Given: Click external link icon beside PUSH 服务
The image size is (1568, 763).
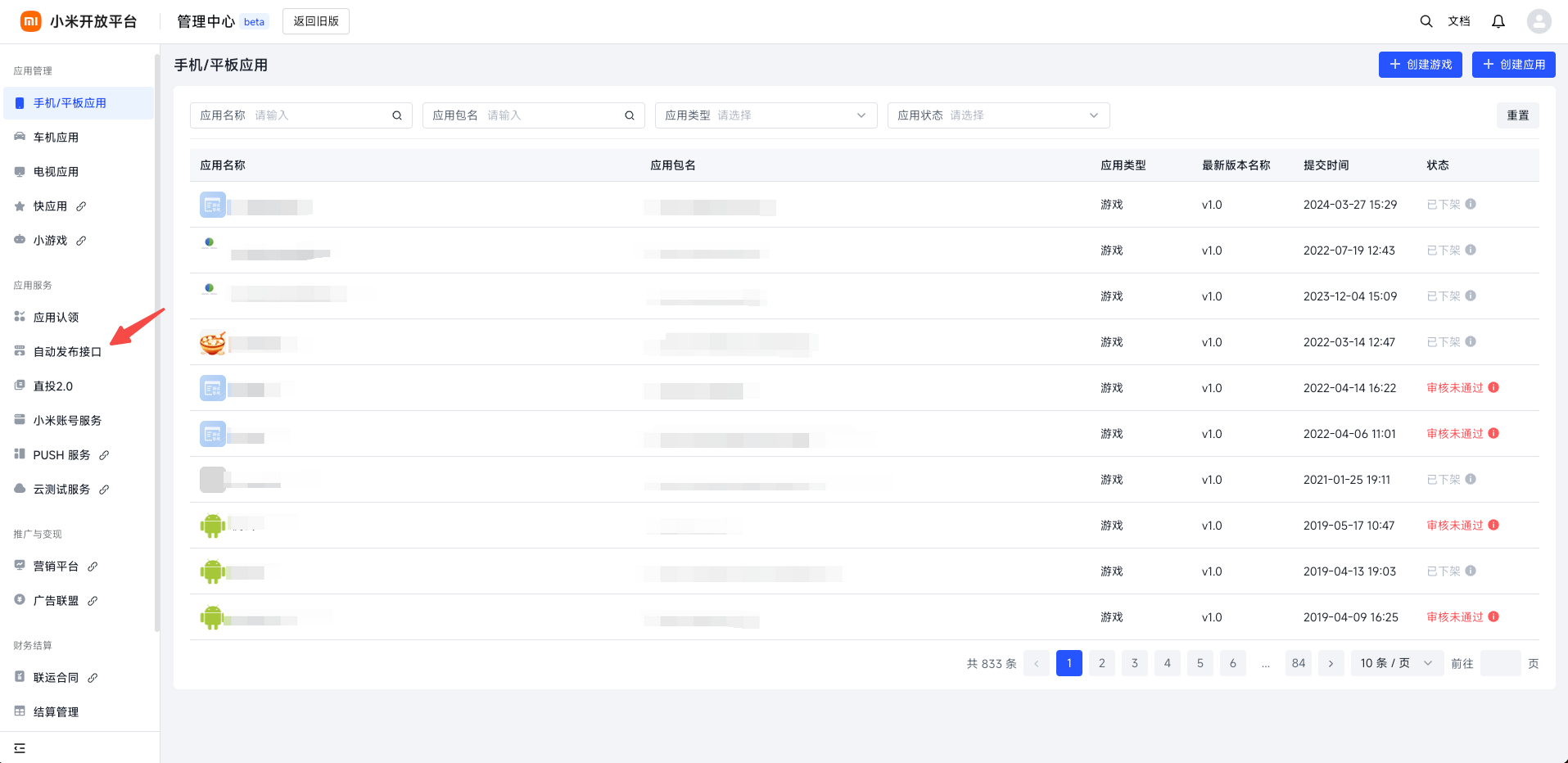Looking at the screenshot, I should (104, 455).
